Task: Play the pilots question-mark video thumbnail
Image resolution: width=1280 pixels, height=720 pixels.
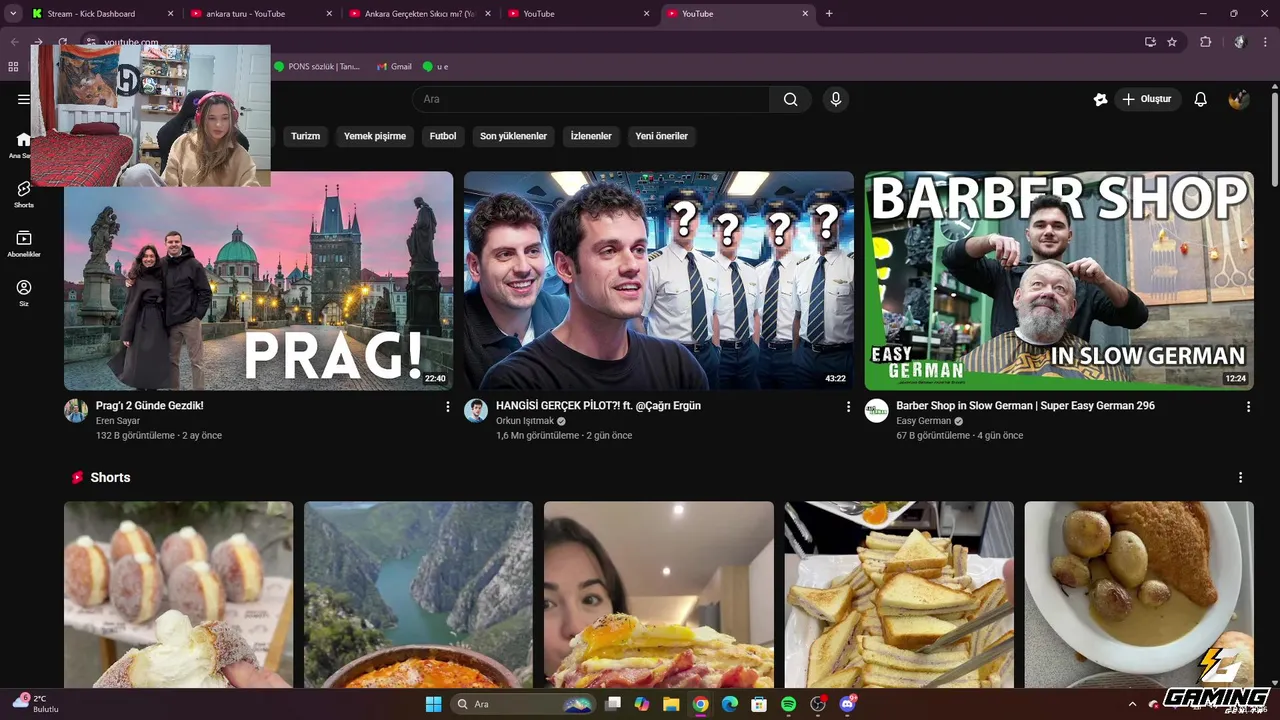Action: pos(659,280)
